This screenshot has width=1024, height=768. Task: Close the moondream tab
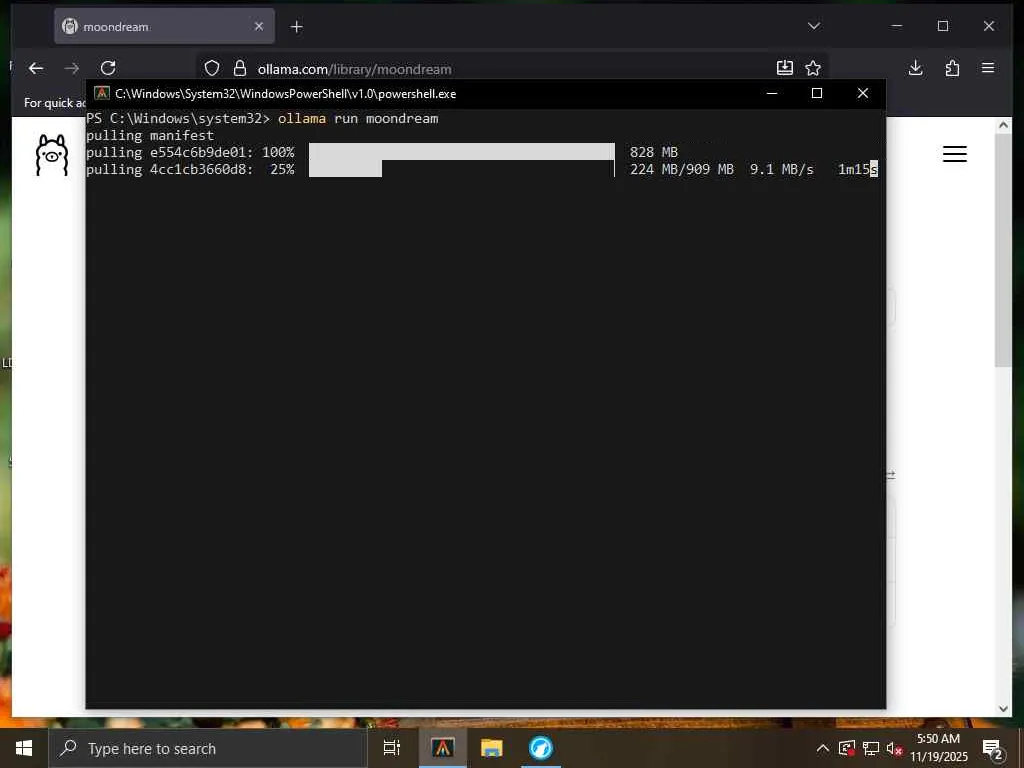point(259,26)
